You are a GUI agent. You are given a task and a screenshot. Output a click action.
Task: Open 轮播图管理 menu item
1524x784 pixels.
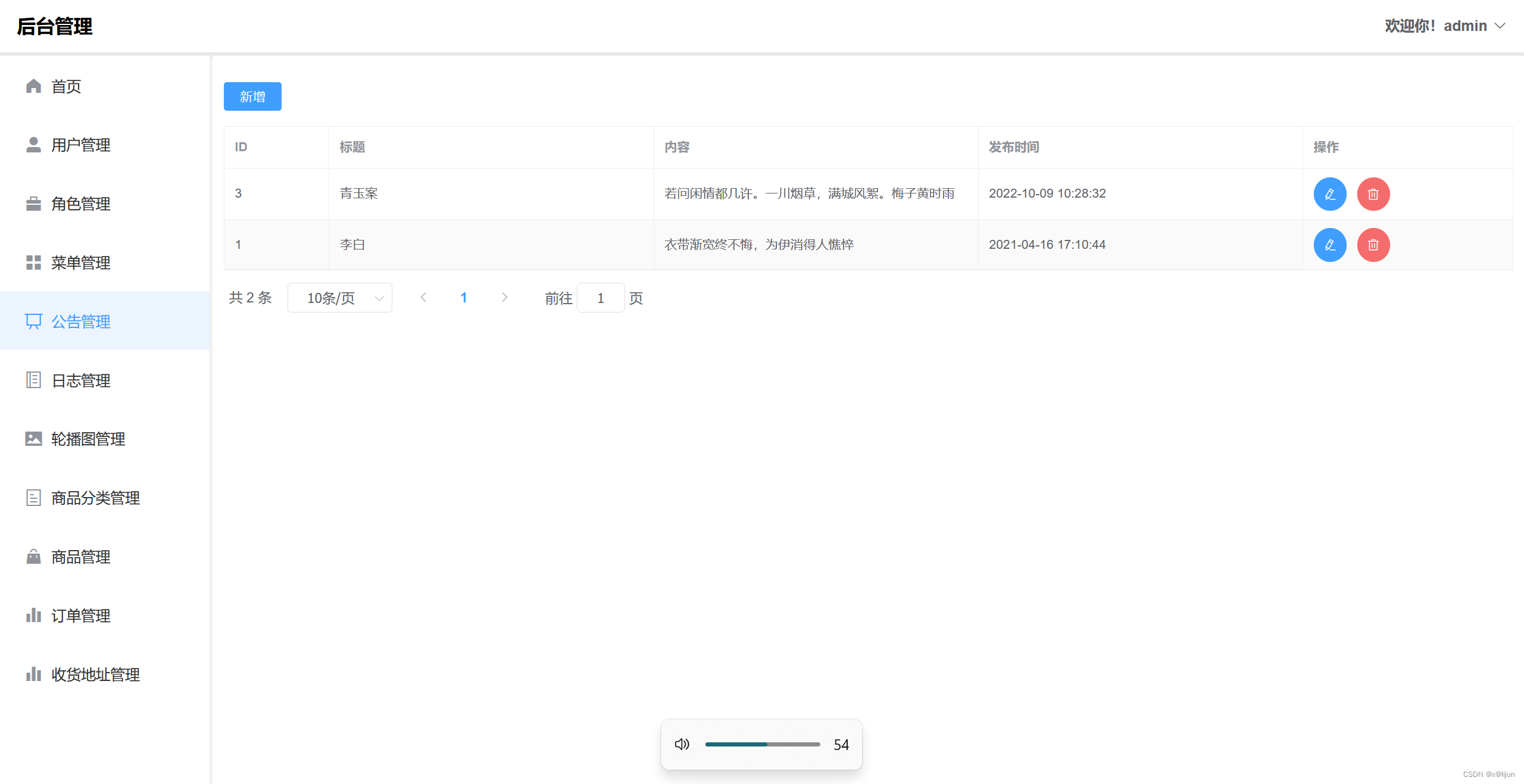coord(105,439)
